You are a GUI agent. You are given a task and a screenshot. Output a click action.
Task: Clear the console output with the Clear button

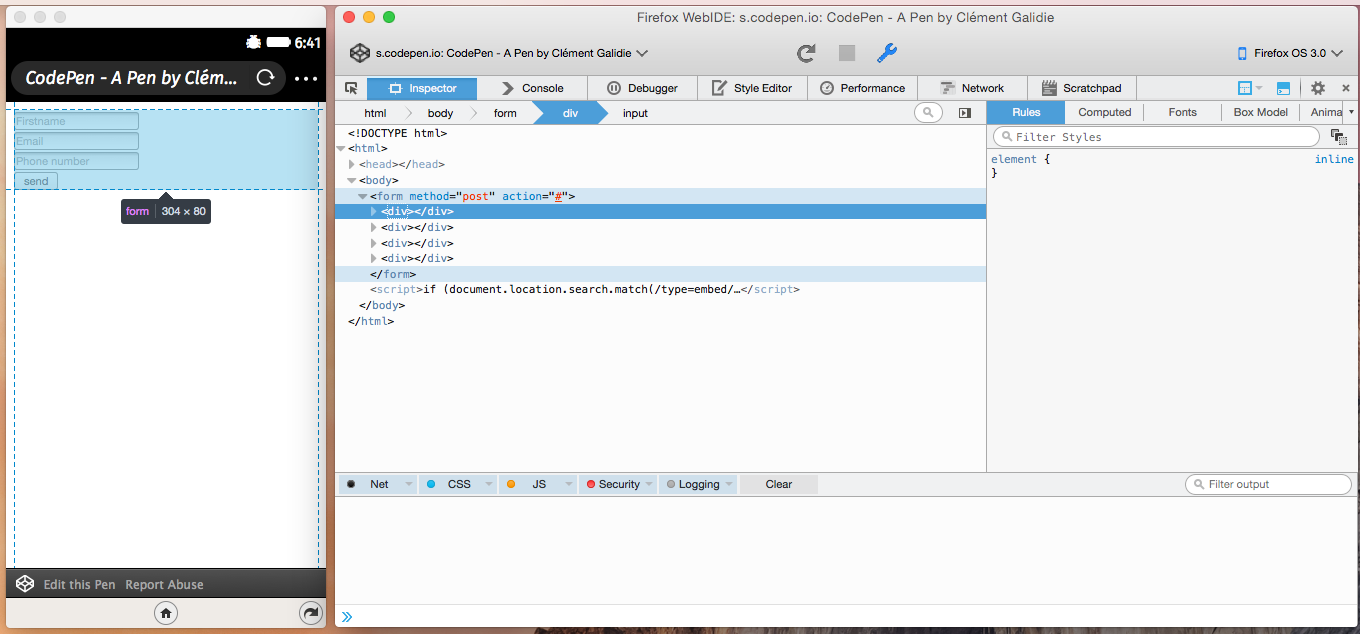[x=779, y=484]
